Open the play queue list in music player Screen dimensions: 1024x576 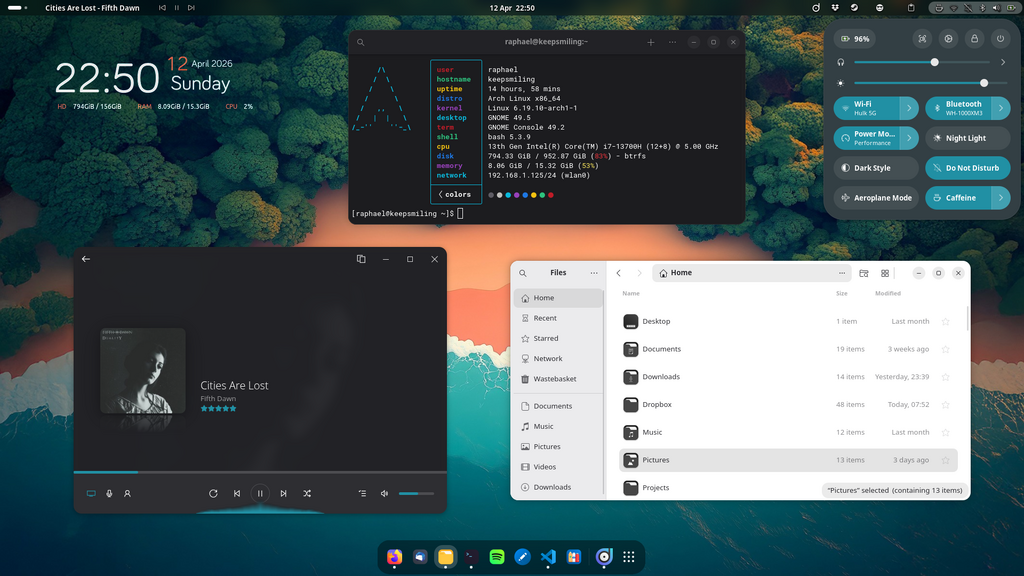click(x=362, y=494)
